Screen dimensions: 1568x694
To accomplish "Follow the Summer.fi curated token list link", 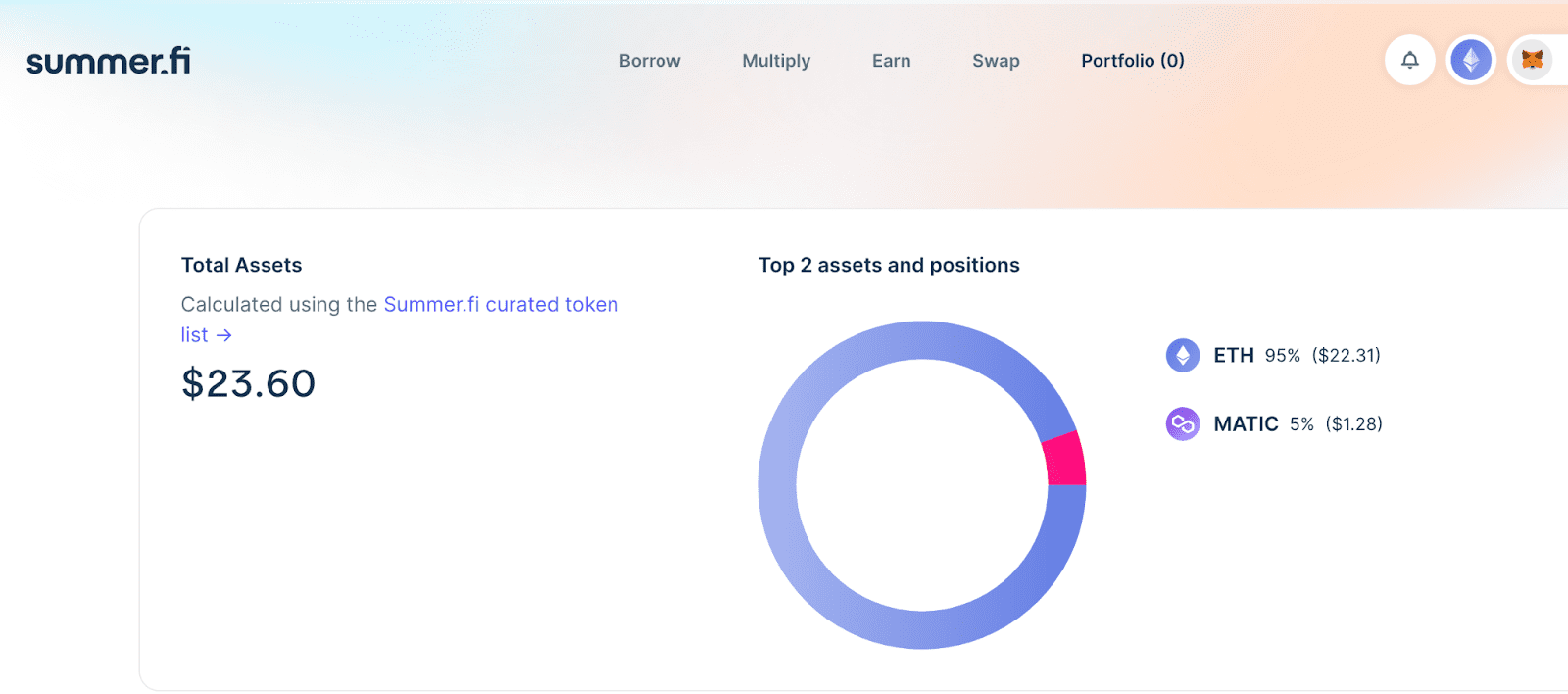I will (x=501, y=305).
